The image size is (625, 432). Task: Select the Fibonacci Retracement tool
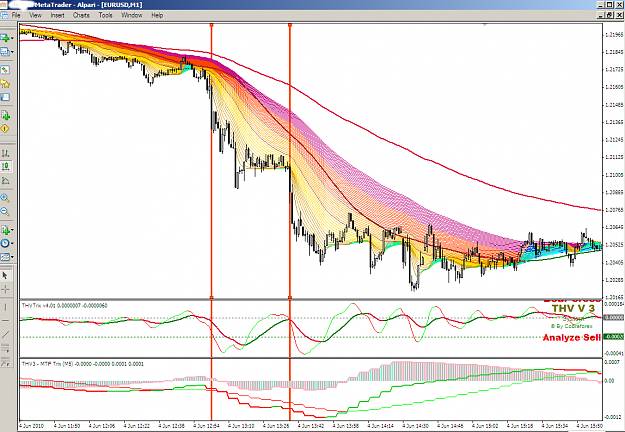pos(5,361)
